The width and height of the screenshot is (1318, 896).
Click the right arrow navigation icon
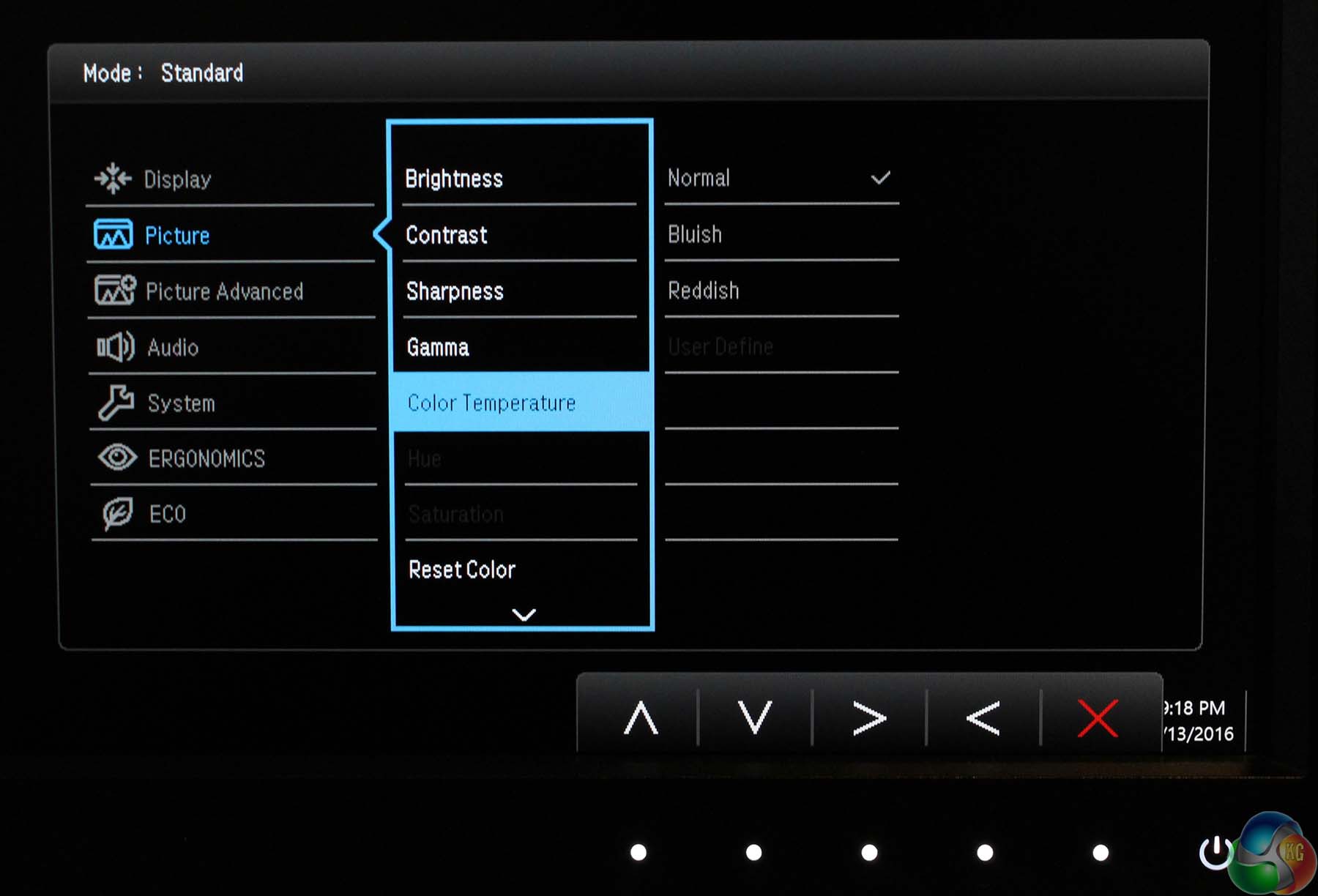pos(870,718)
